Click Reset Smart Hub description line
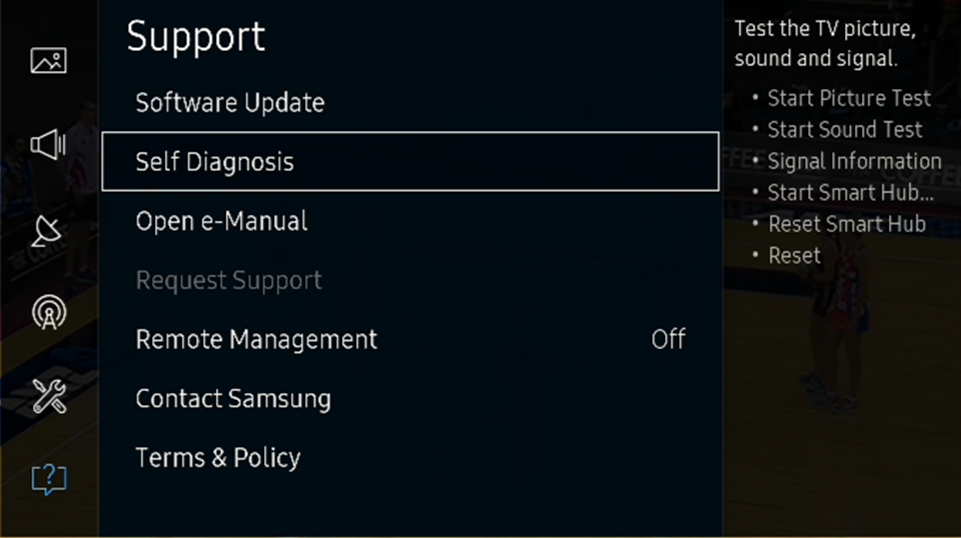Screen dimensions: 961x538 tap(846, 224)
